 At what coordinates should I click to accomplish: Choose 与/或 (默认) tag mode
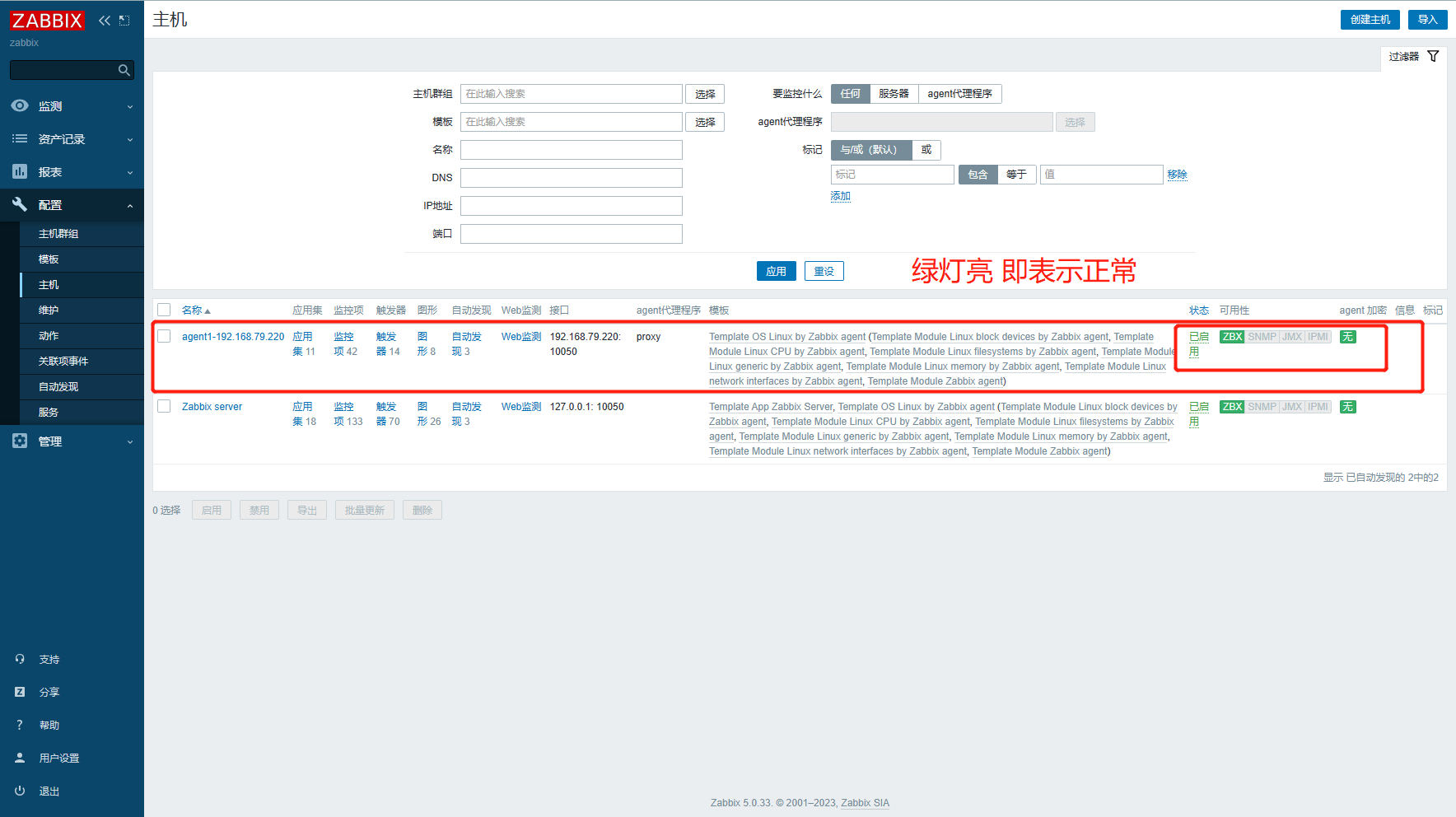click(871, 150)
